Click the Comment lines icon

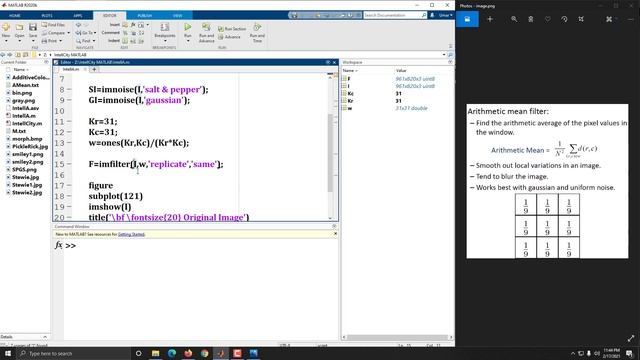click(x=125, y=33)
